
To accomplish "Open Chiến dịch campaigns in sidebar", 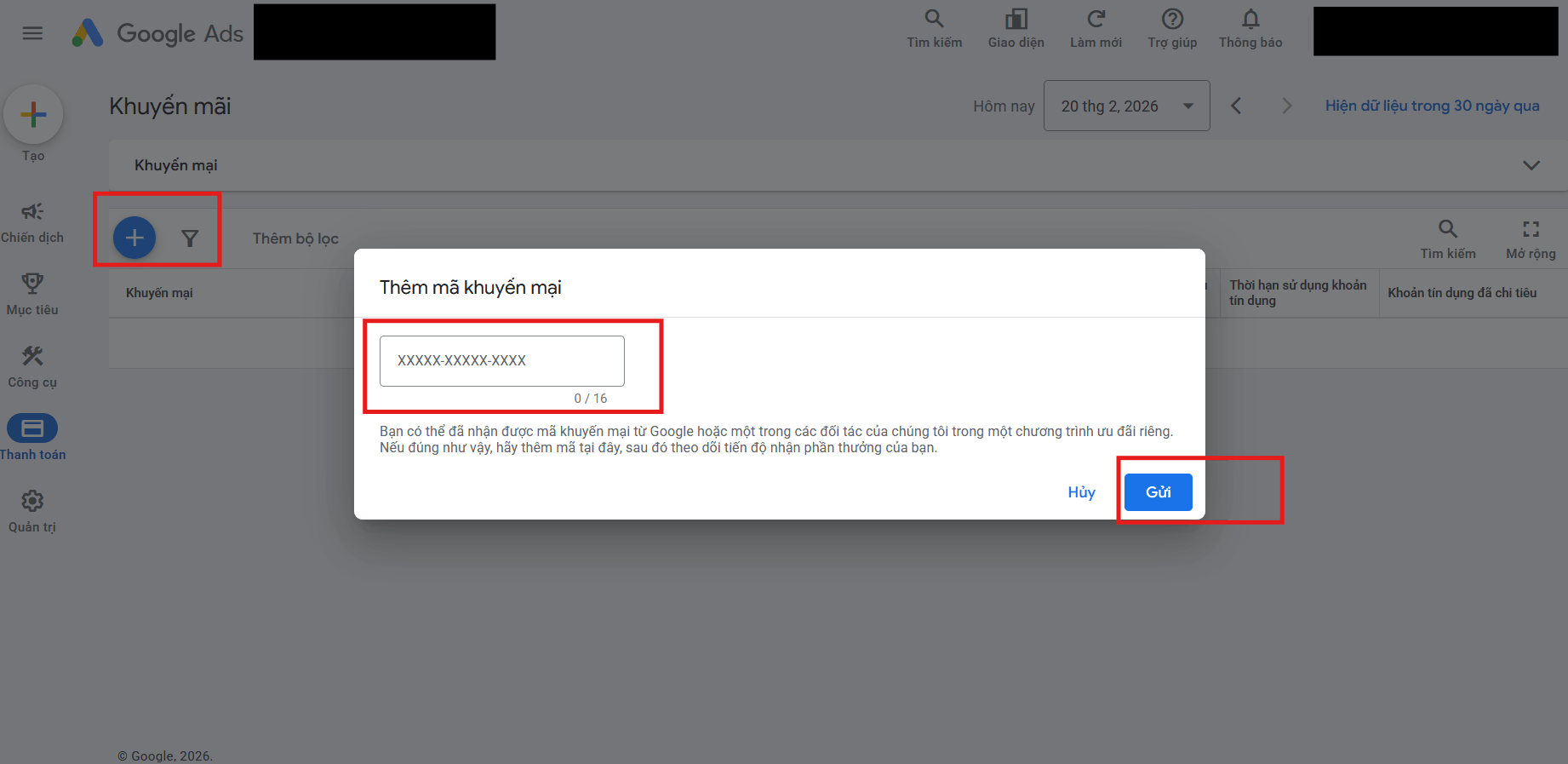I will (32, 222).
